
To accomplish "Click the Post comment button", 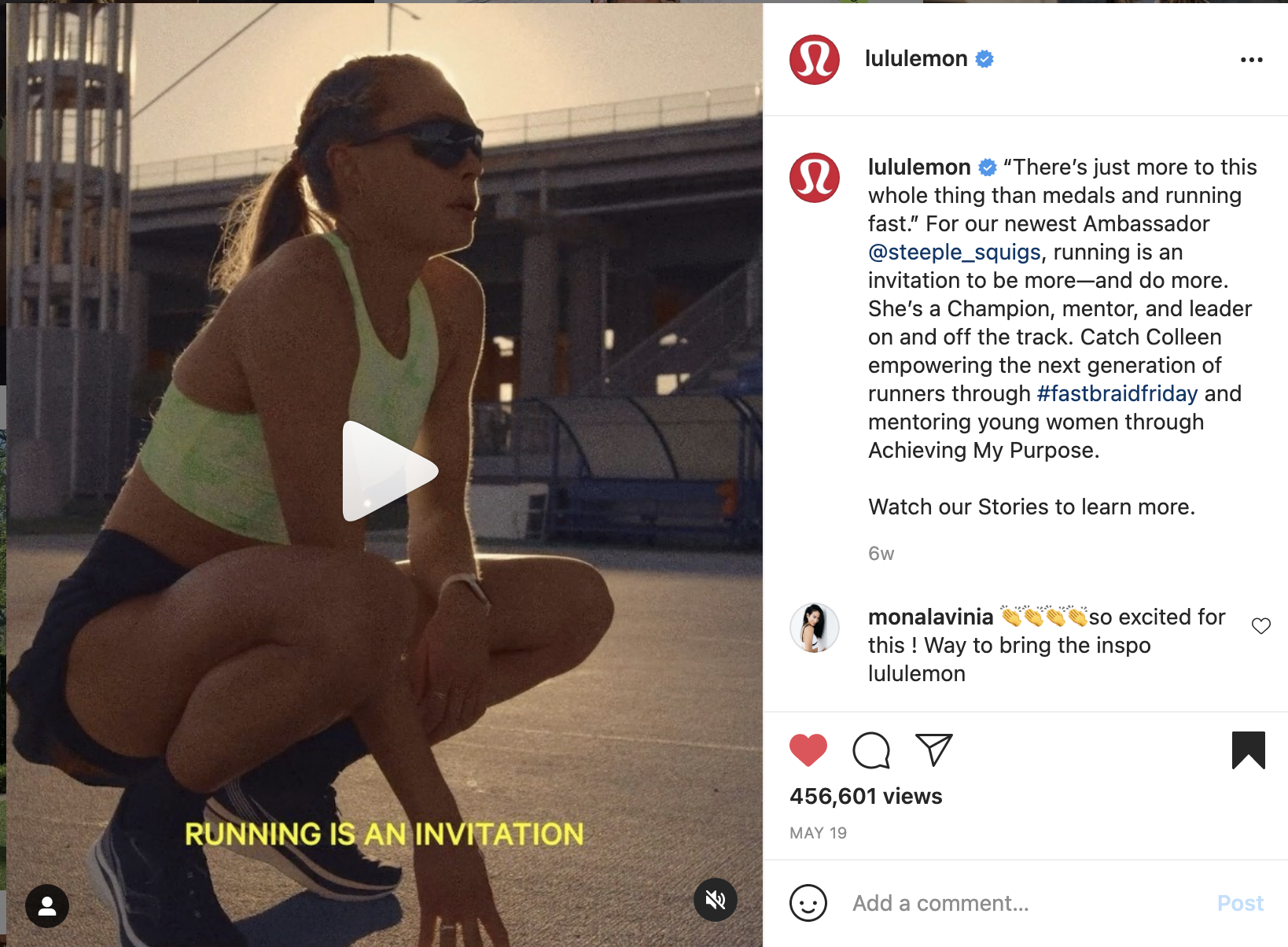I will click(x=1240, y=903).
